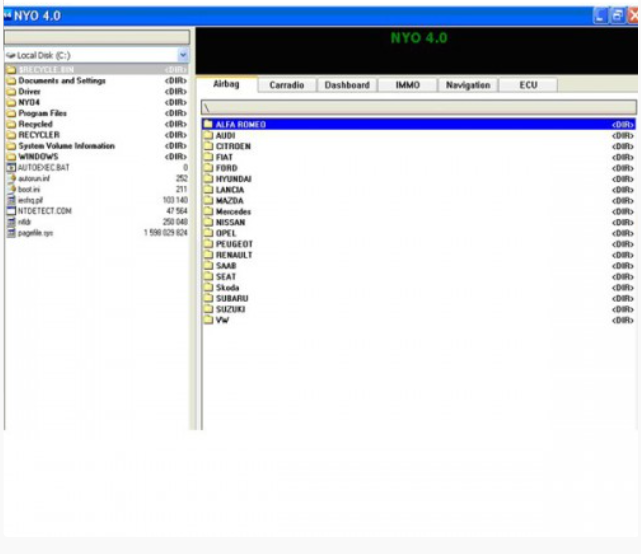Click the boot.ini file icon

12,189
